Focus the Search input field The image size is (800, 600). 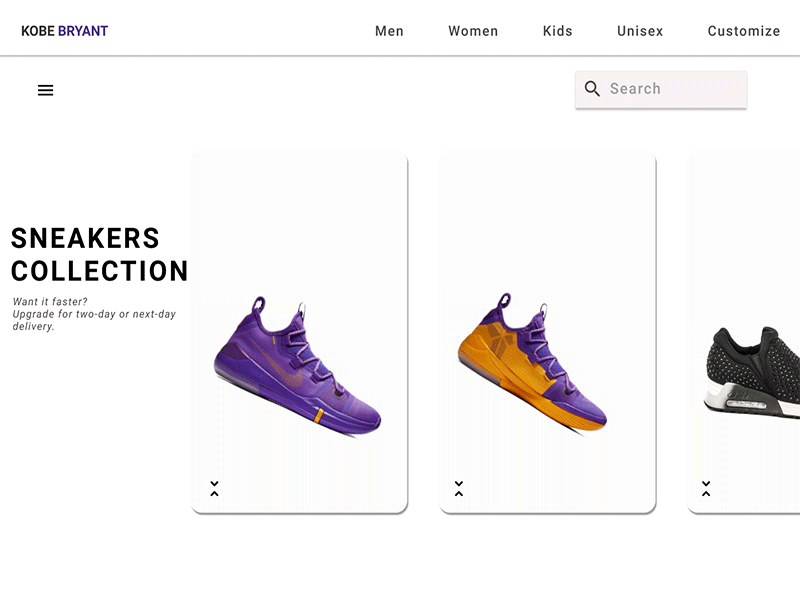coord(670,89)
